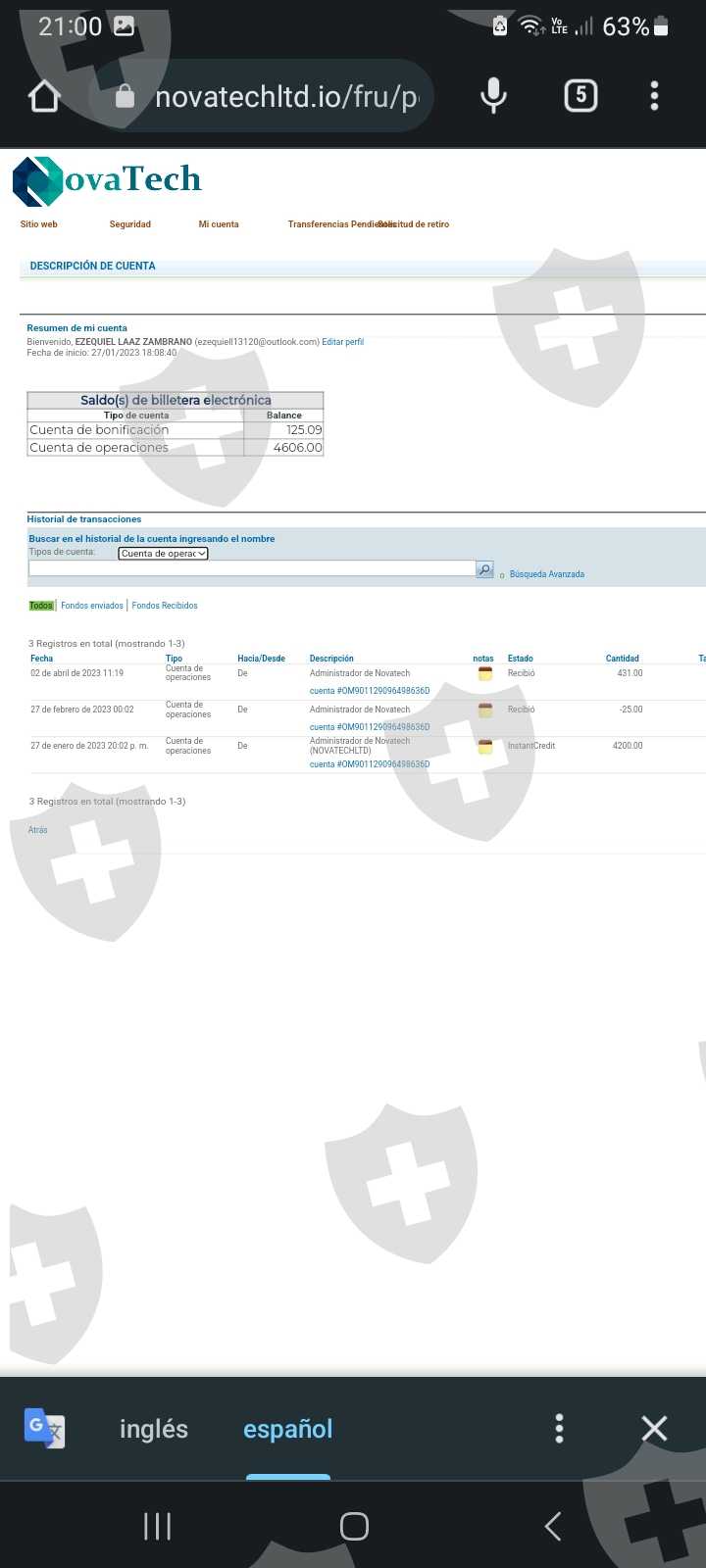The height and width of the screenshot is (1568, 706).
Task: Select inglés in the translate bar
Action: [154, 1429]
